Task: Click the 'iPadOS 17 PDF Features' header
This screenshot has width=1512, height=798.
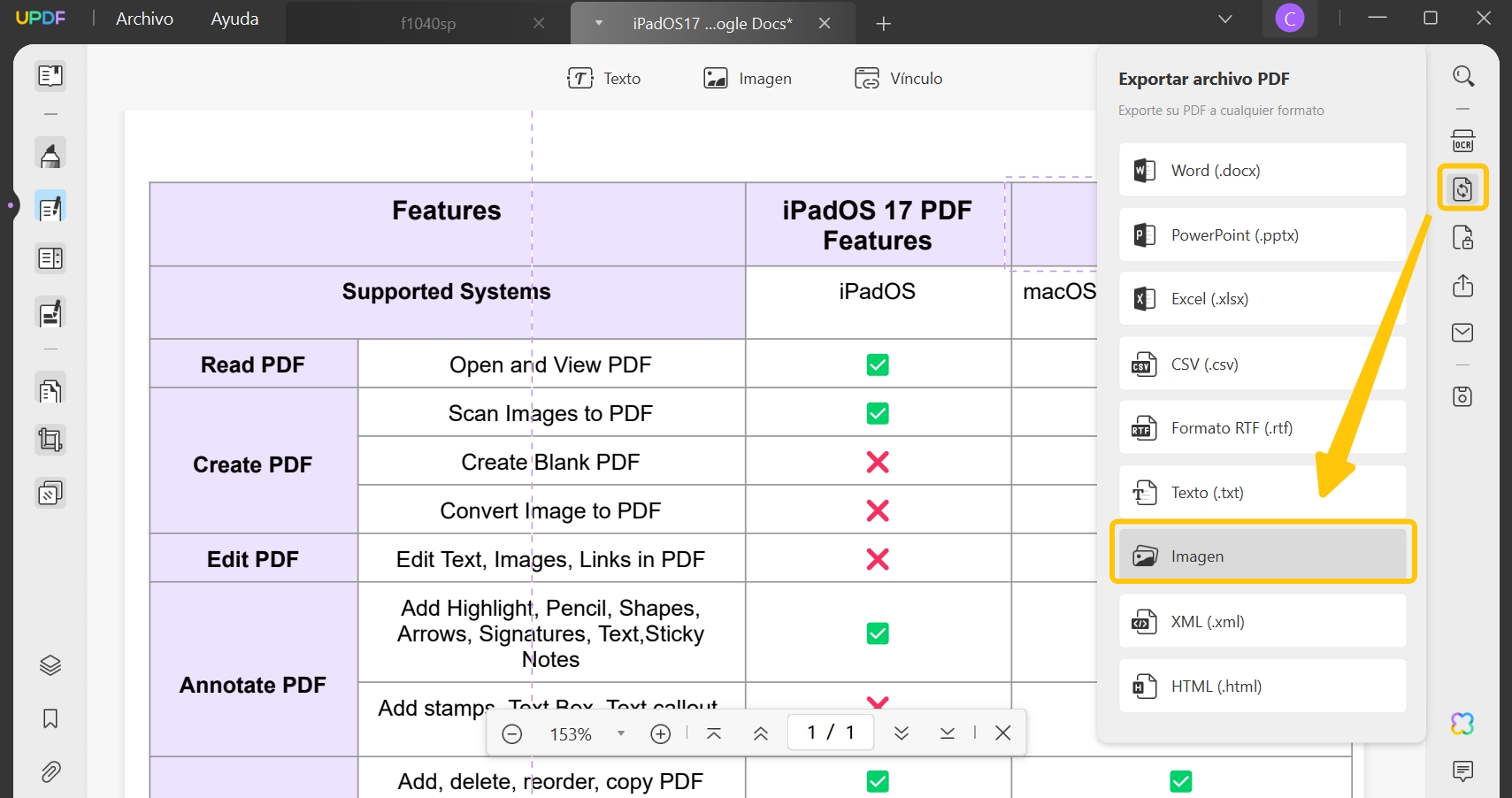Action: [x=877, y=225]
